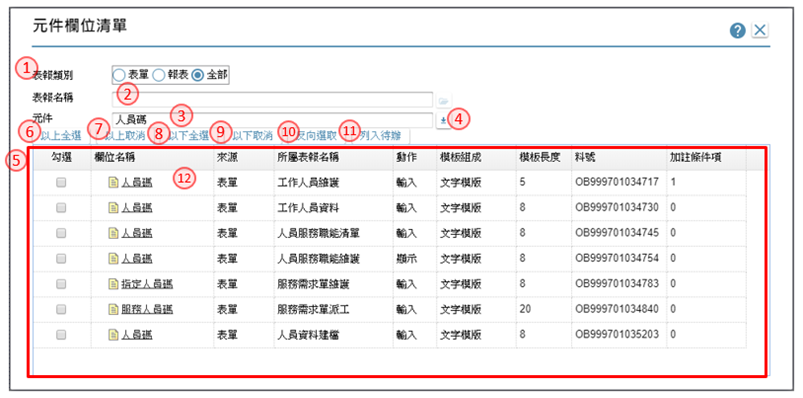The height and width of the screenshot is (398, 803).
Task: Click the 來源 column header
Action: point(227,158)
